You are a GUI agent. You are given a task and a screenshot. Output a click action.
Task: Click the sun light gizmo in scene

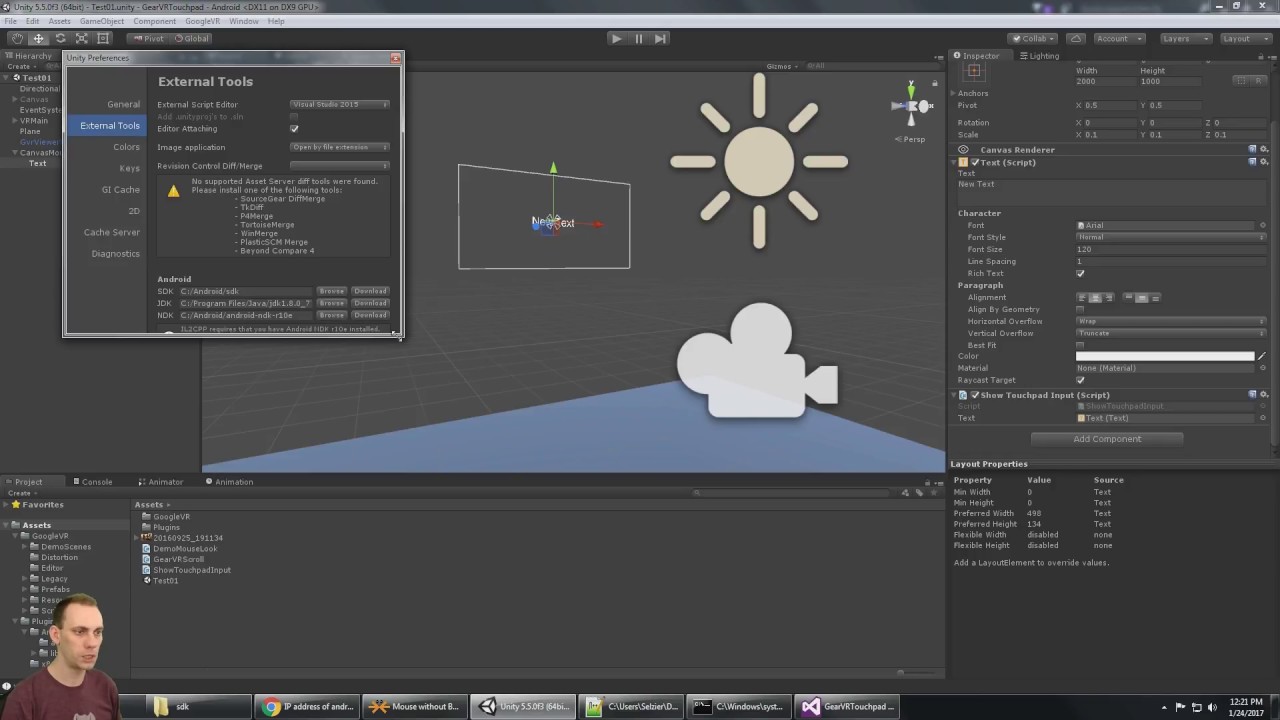[759, 161]
